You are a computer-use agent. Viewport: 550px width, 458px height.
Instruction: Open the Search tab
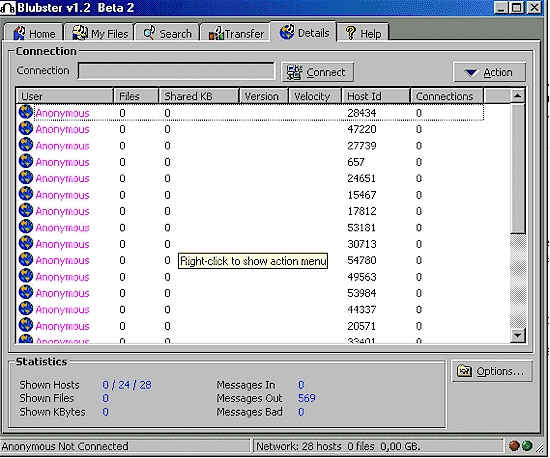pos(168,33)
